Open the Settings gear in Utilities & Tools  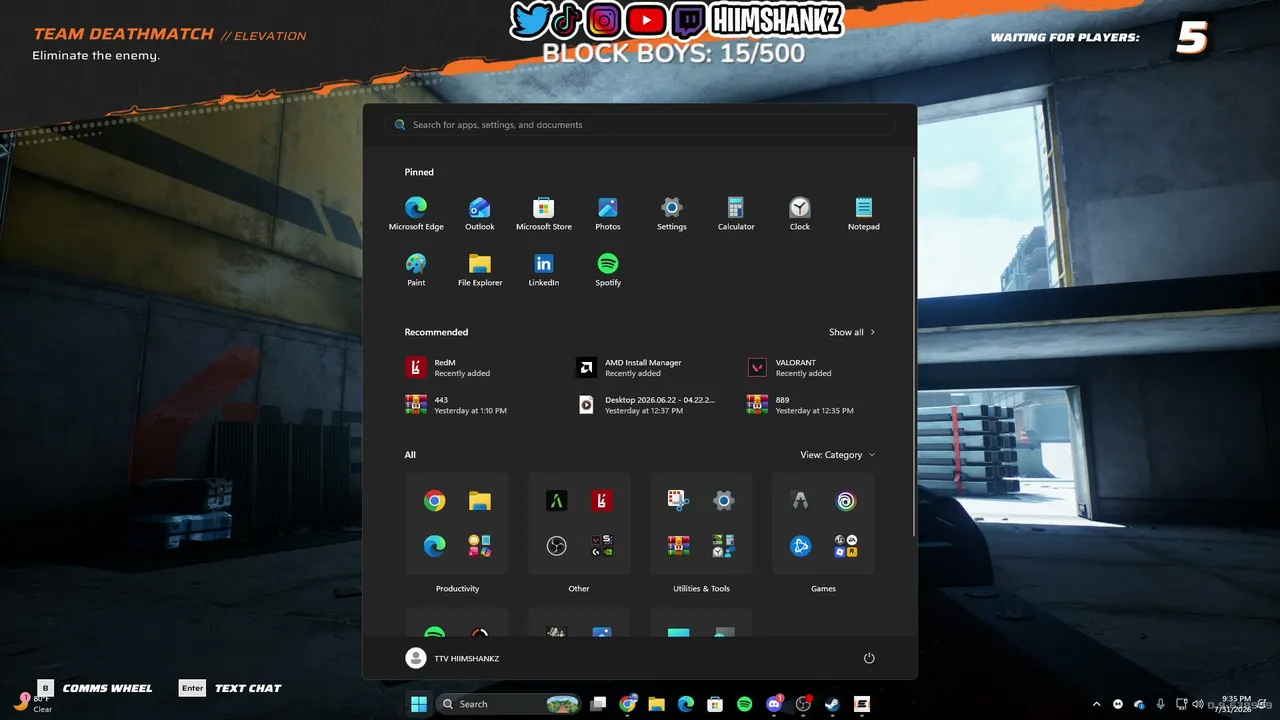724,501
